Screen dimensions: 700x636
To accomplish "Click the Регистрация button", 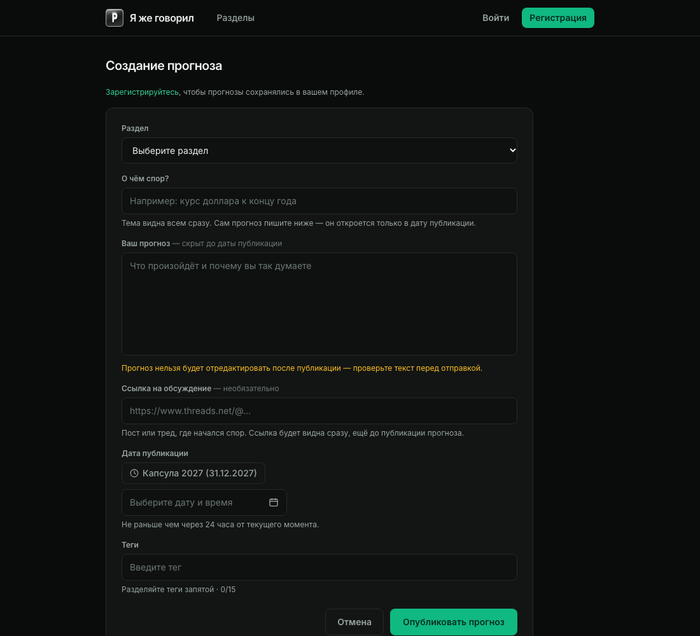I will coord(558,18).
